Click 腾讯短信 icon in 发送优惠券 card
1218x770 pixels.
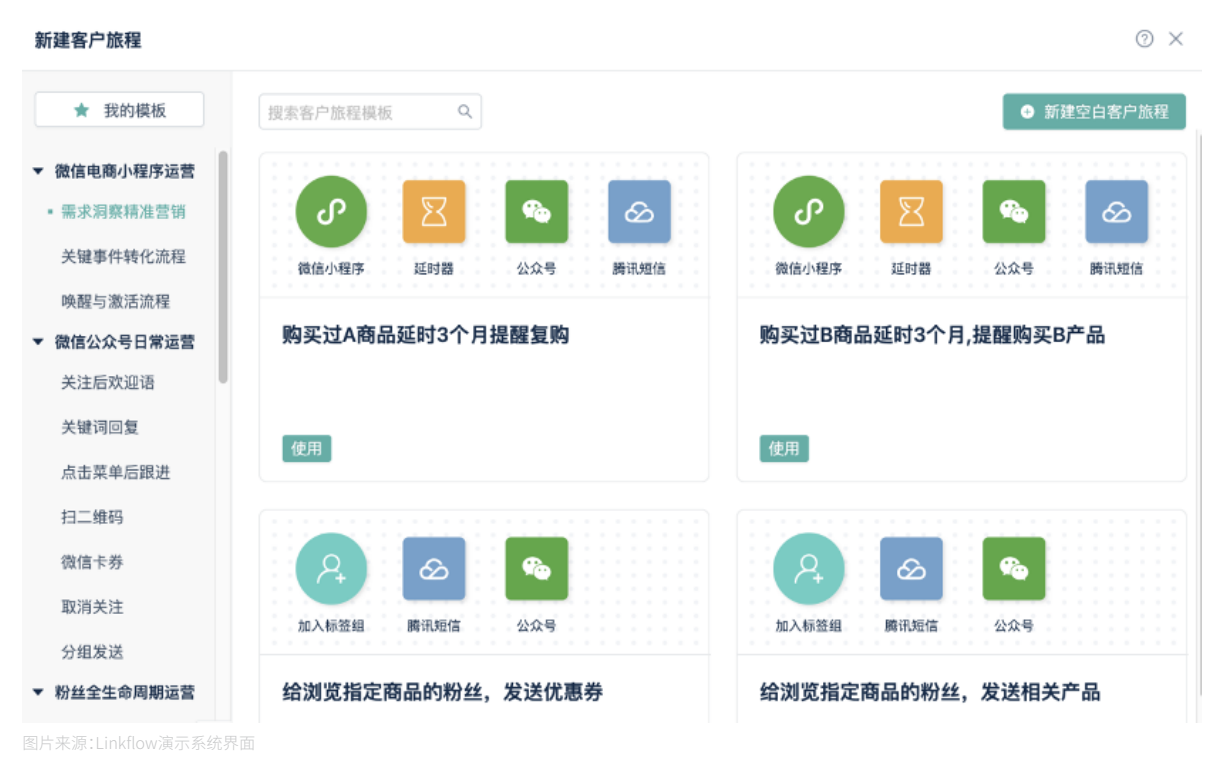[x=434, y=569]
